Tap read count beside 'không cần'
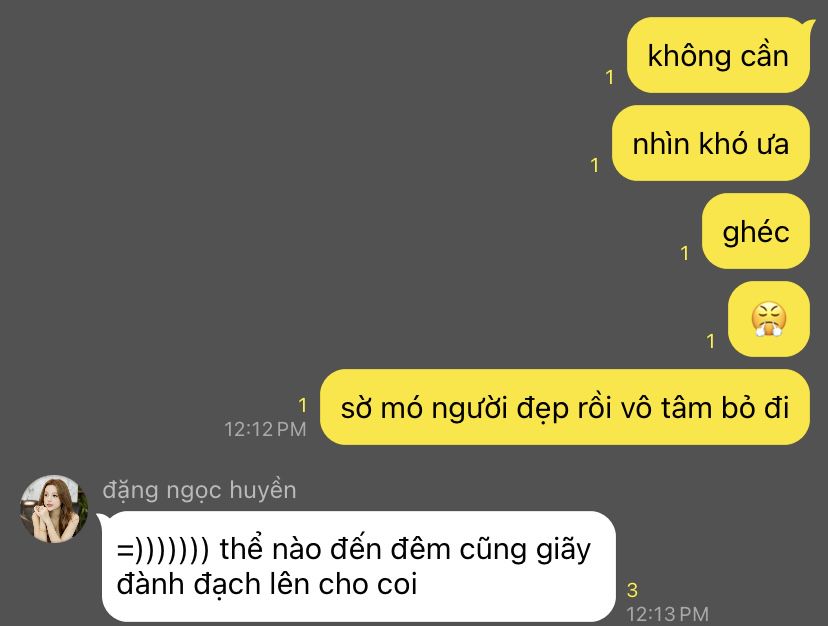 pyautogui.click(x=610, y=78)
